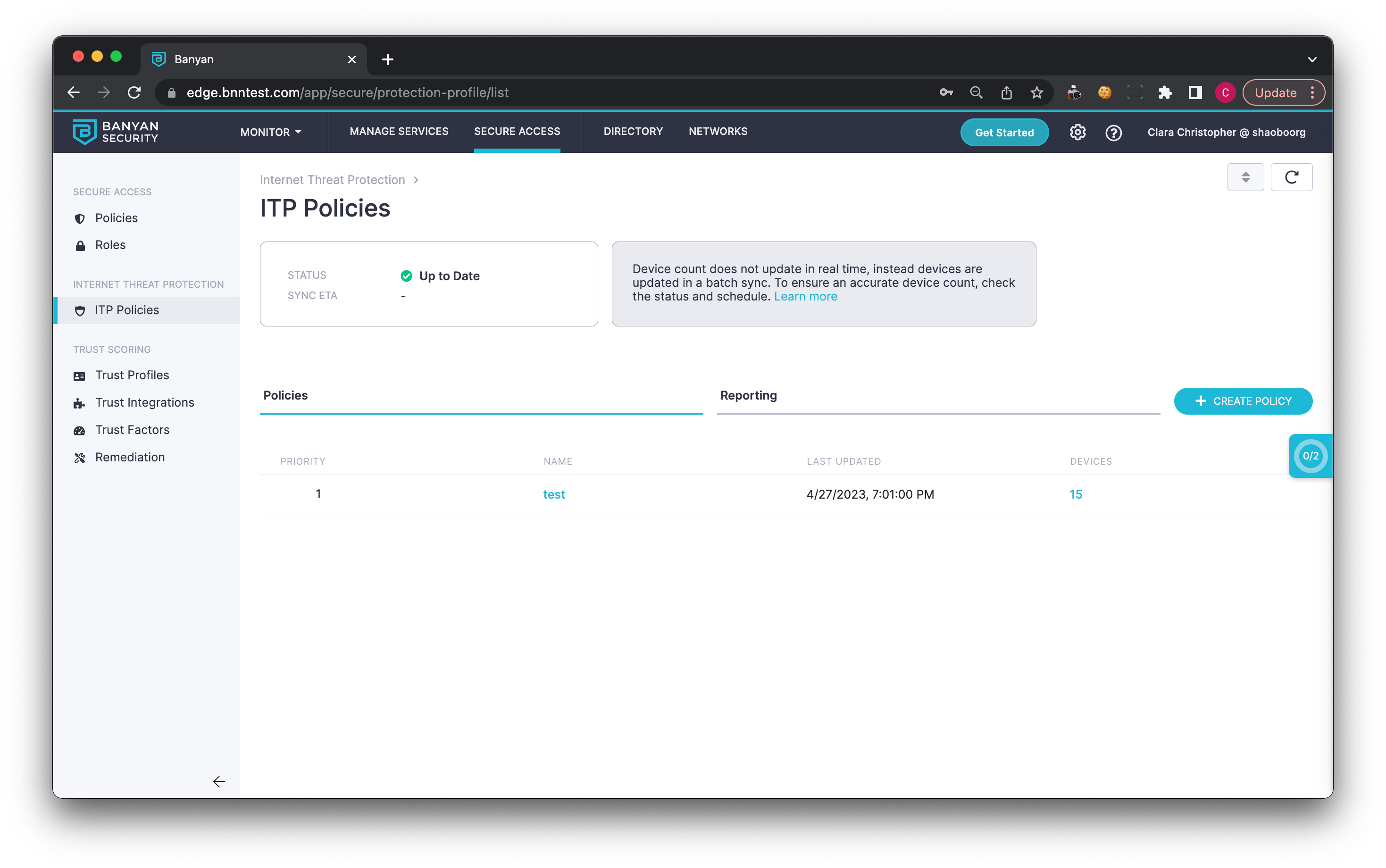Click the browser forward arrow

[x=104, y=92]
